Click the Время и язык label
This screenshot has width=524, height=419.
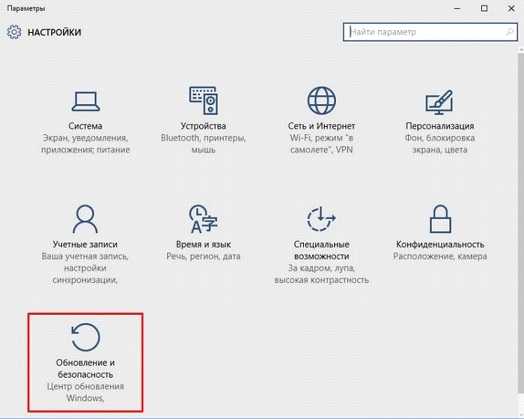[203, 244]
